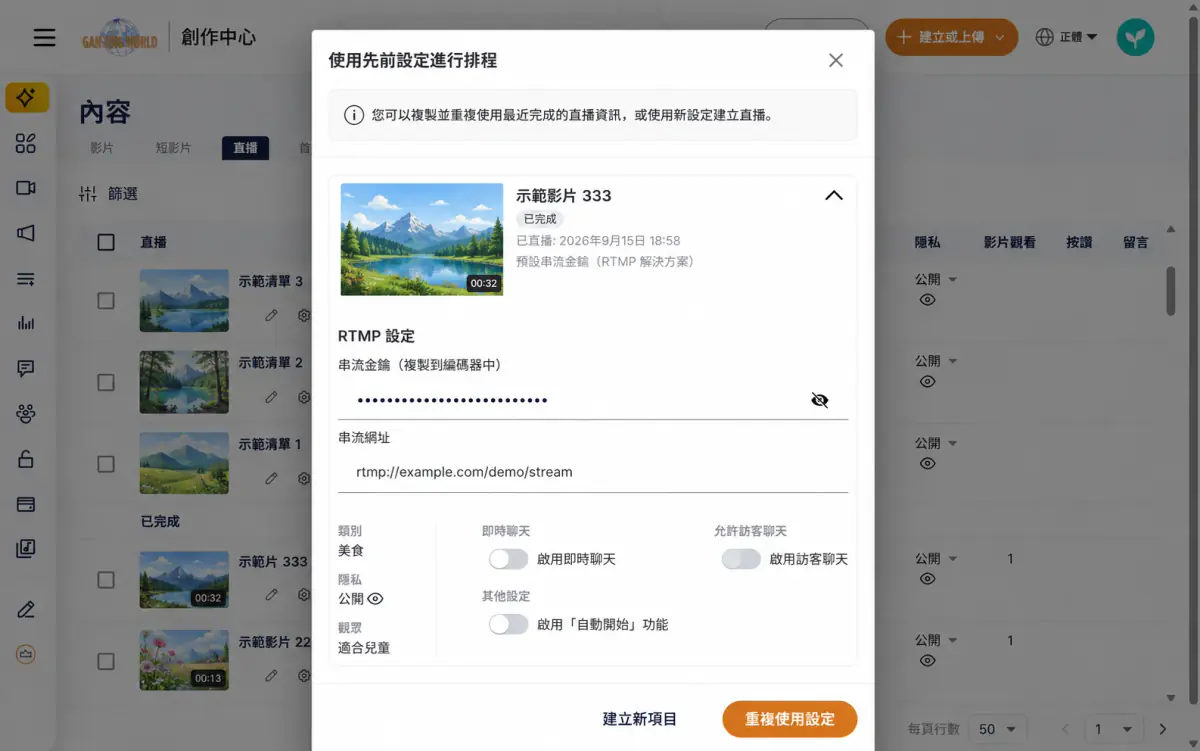
Task: Open privacy 公開 dropdown for 示範清單 2
Action: click(x=936, y=361)
